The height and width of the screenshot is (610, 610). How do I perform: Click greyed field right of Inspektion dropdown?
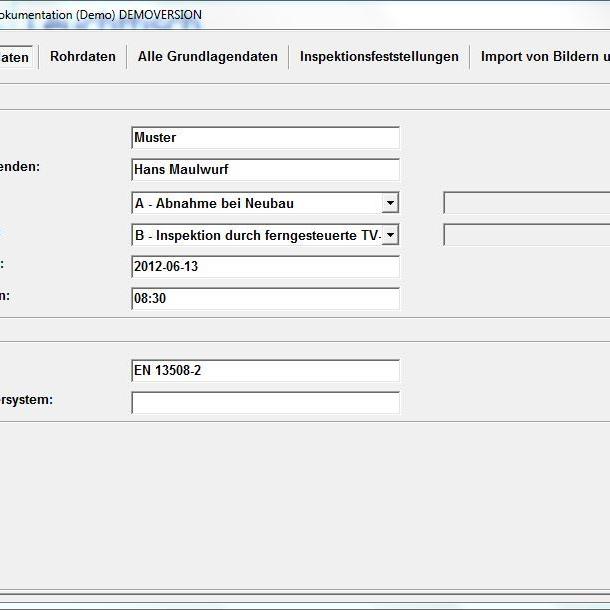527,235
